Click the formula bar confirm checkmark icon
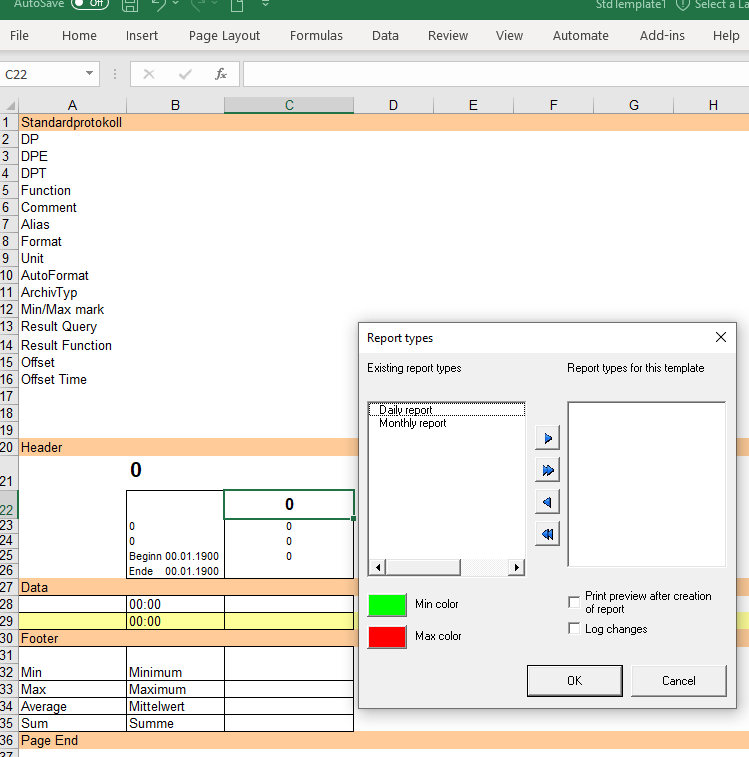 pyautogui.click(x=185, y=74)
